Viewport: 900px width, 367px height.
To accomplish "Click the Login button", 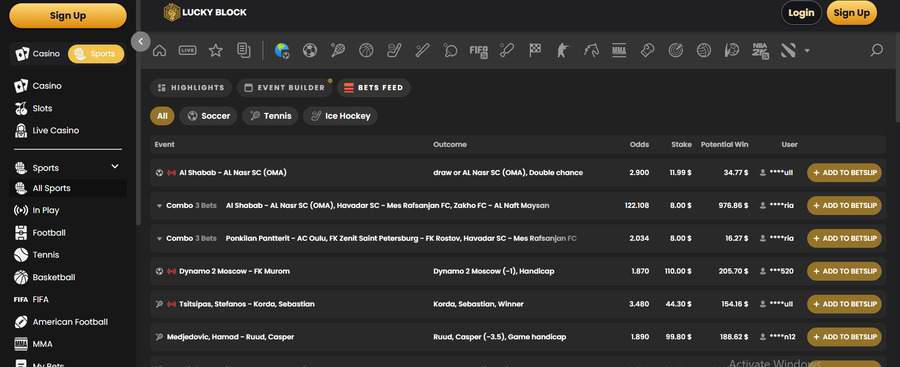I will pos(801,13).
